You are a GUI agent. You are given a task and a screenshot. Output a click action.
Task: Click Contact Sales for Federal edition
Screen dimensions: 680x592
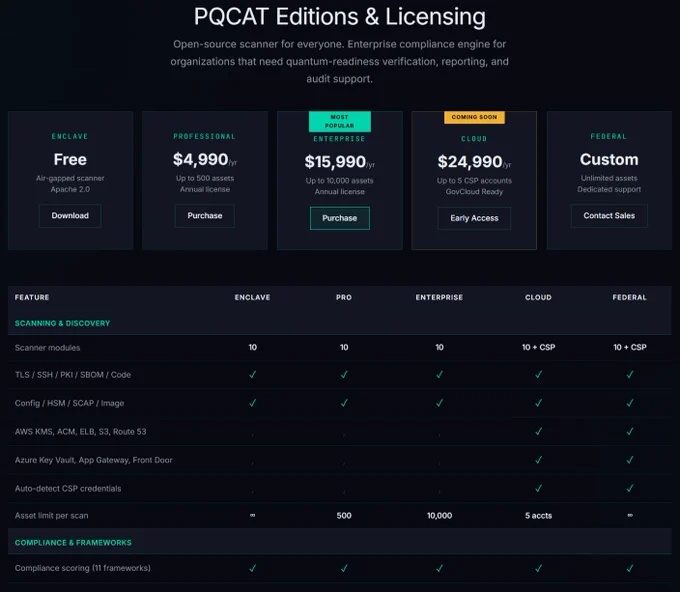(x=609, y=216)
